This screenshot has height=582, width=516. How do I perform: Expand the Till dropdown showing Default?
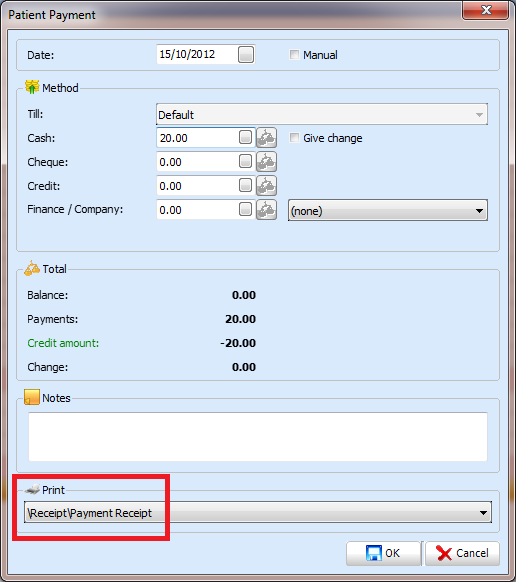(x=322, y=114)
